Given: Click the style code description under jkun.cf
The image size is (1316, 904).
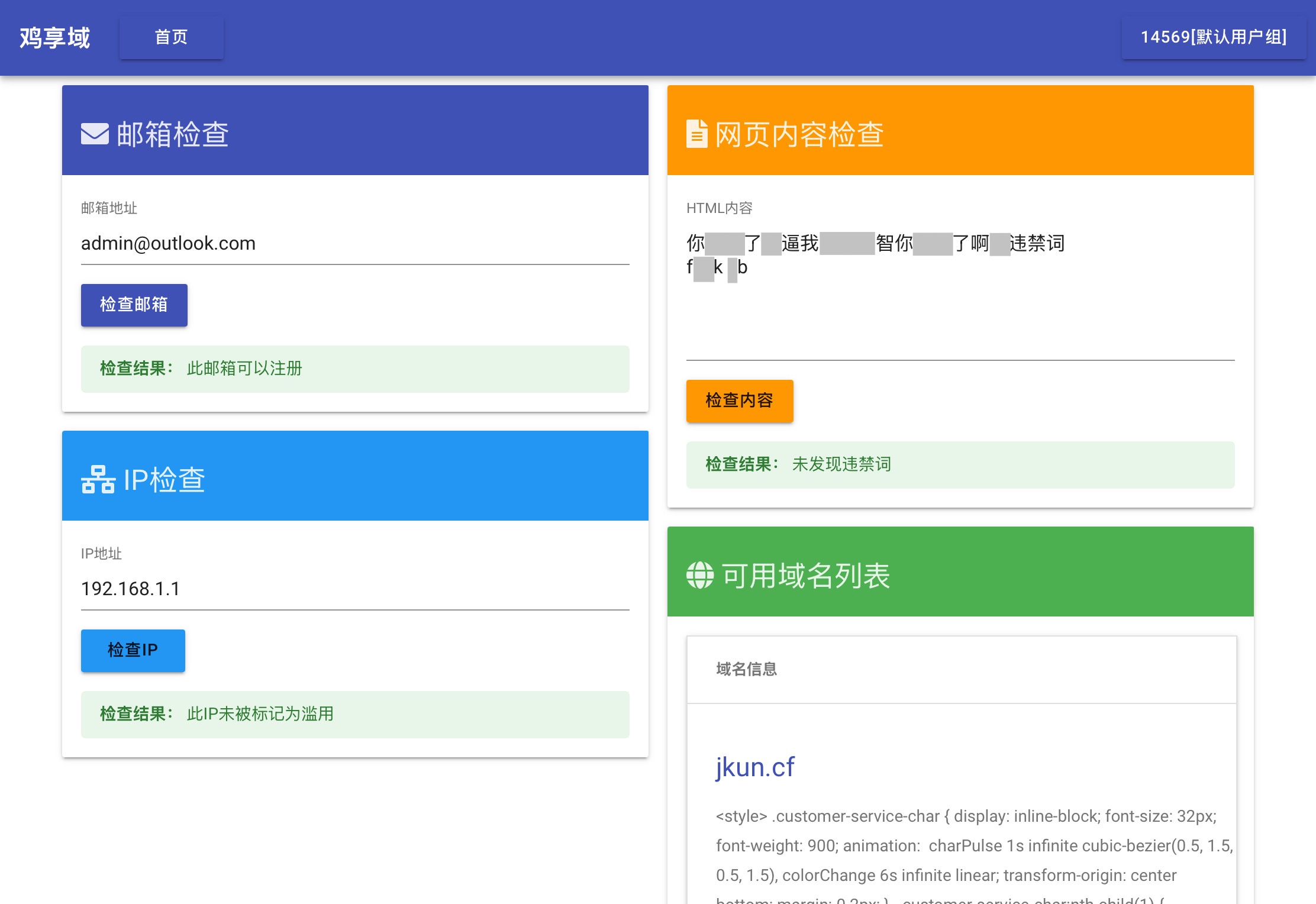Looking at the screenshot, I should click(x=975, y=855).
